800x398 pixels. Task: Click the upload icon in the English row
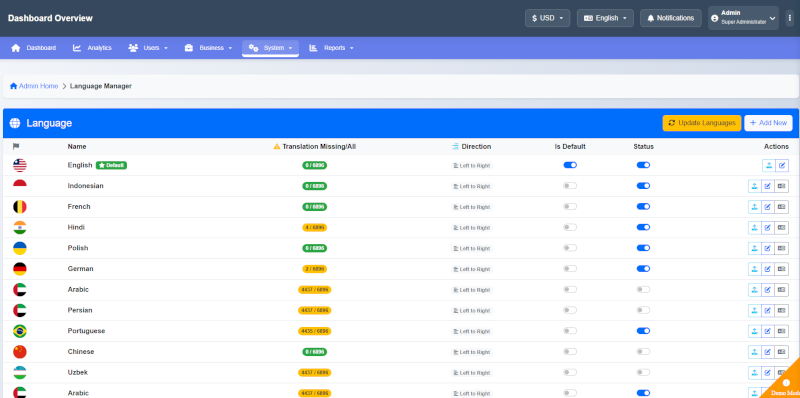[x=768, y=165]
